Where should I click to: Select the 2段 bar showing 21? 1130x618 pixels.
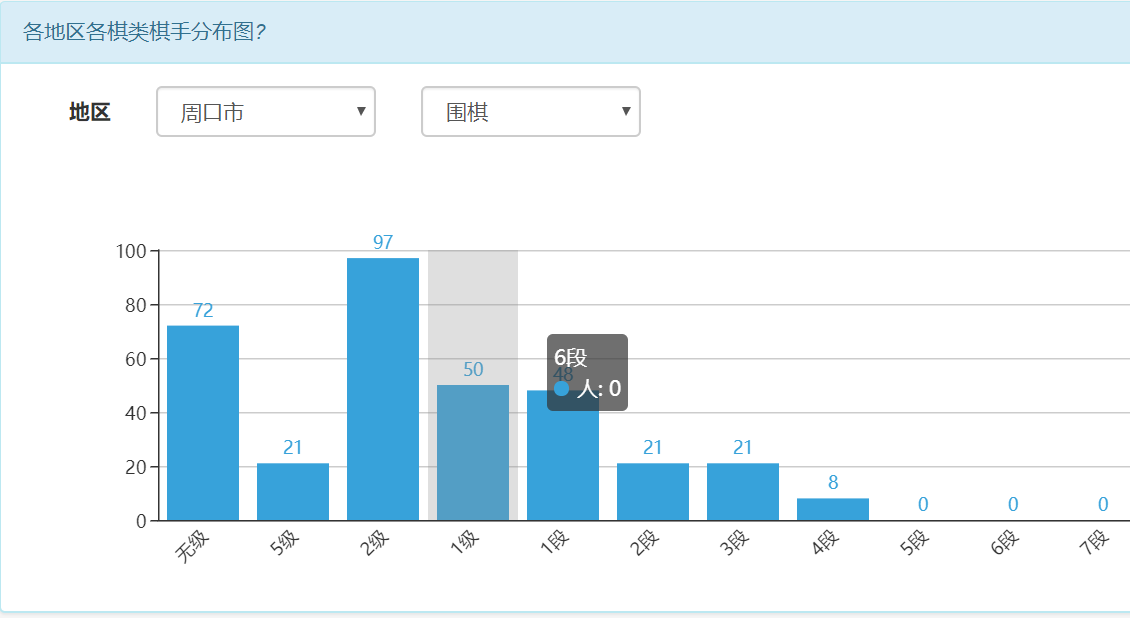(x=653, y=492)
